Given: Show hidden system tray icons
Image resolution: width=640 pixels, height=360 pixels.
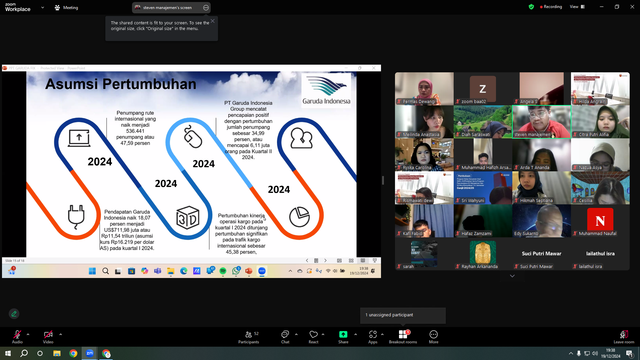Looking at the screenshot, I should point(571,353).
